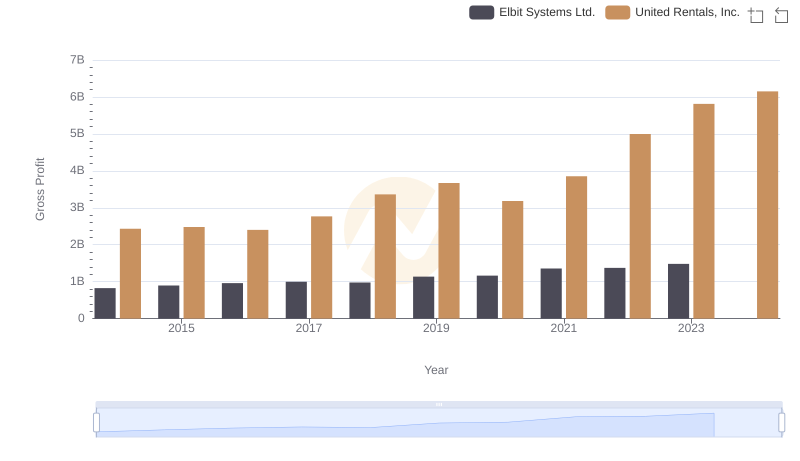The image size is (800, 461).
Task: Toggle United Rentals, Inc. legend series
Action: 672,12
